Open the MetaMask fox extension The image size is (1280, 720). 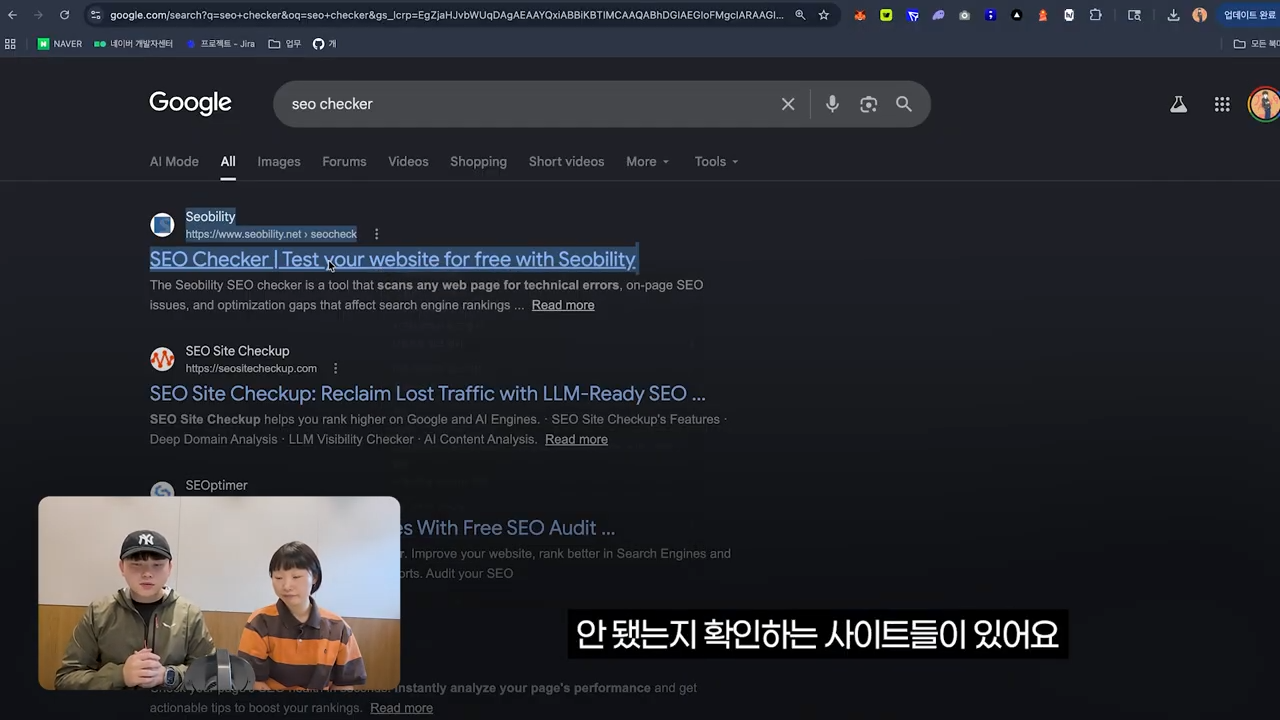click(860, 15)
